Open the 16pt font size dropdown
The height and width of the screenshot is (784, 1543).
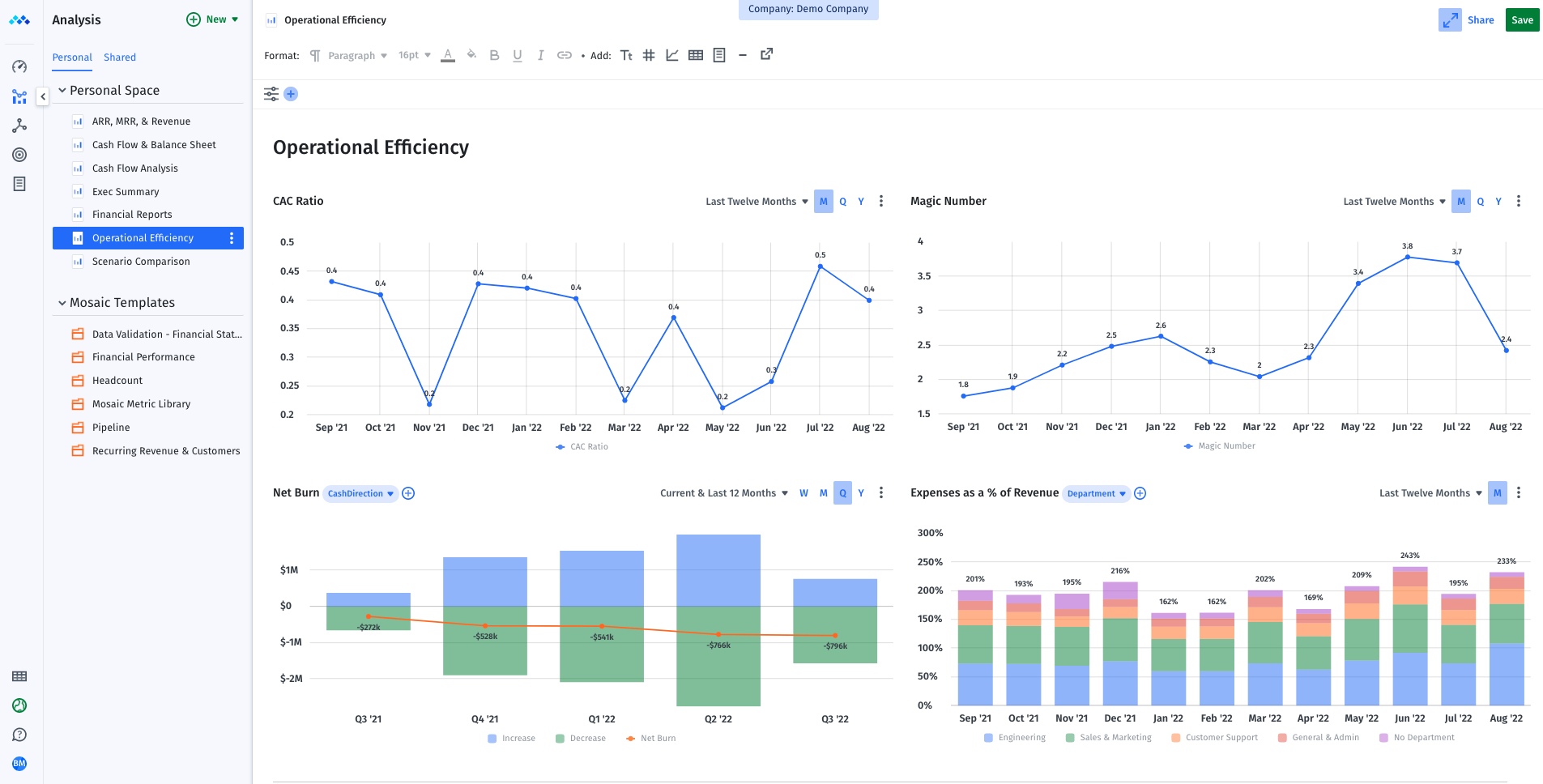[414, 56]
